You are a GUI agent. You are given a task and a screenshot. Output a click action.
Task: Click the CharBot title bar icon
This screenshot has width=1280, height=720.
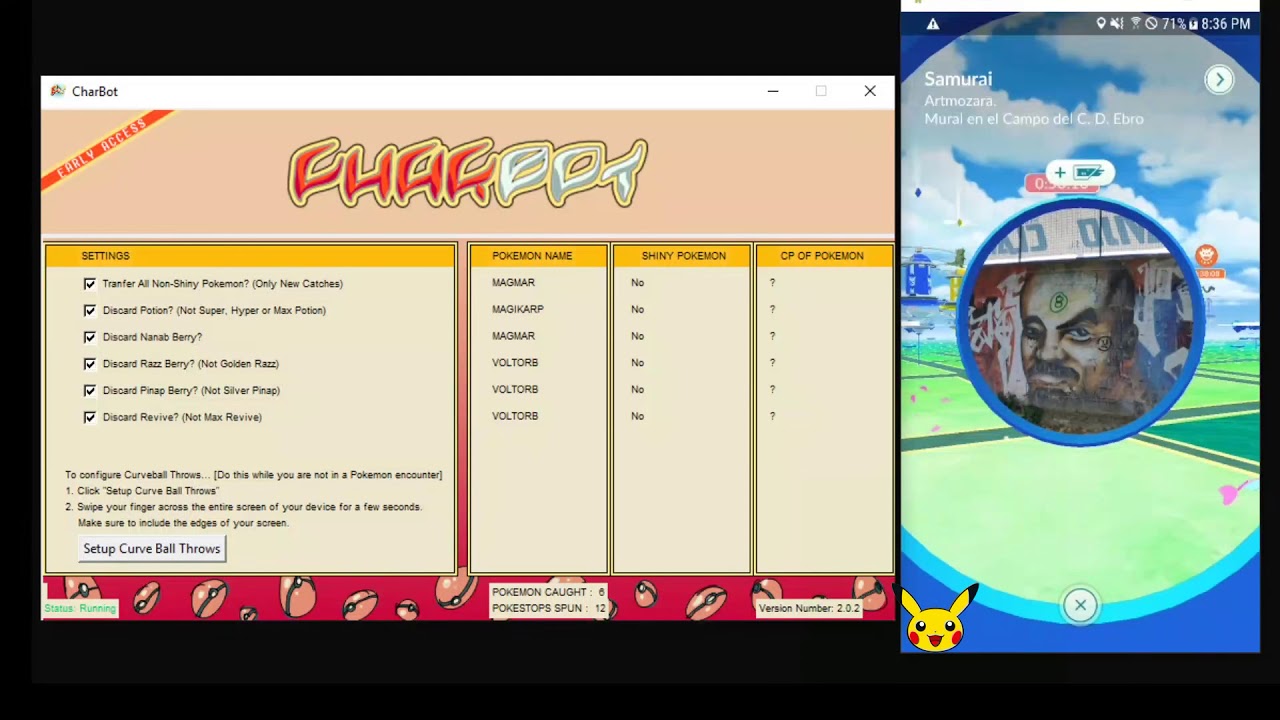click(x=58, y=91)
